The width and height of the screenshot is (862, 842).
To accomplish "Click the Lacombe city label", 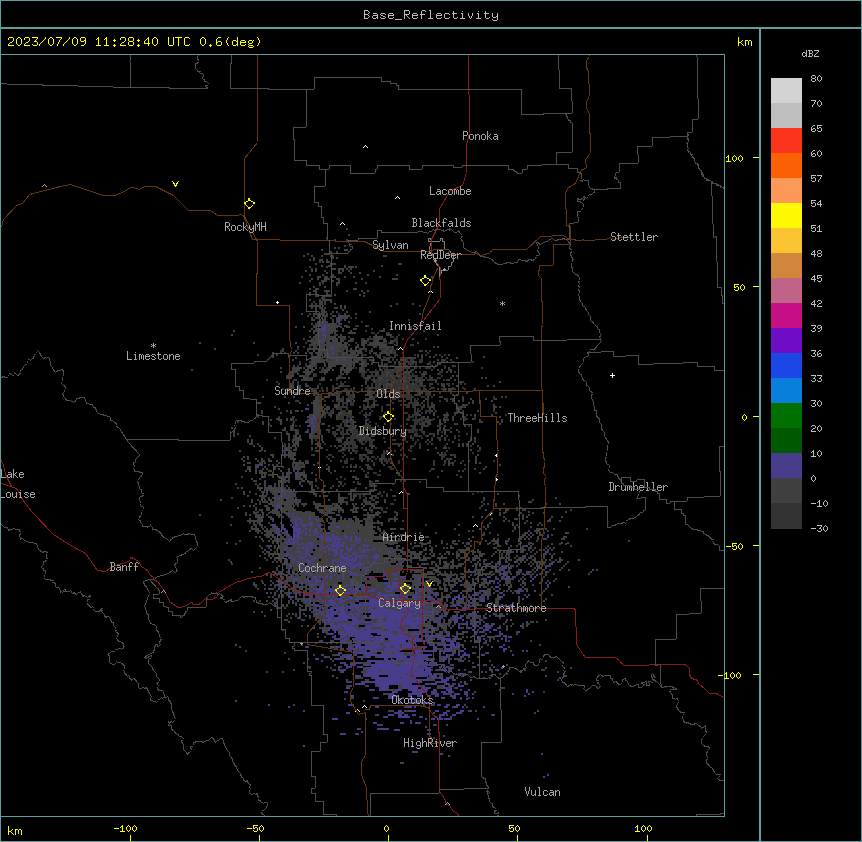I will [450, 191].
